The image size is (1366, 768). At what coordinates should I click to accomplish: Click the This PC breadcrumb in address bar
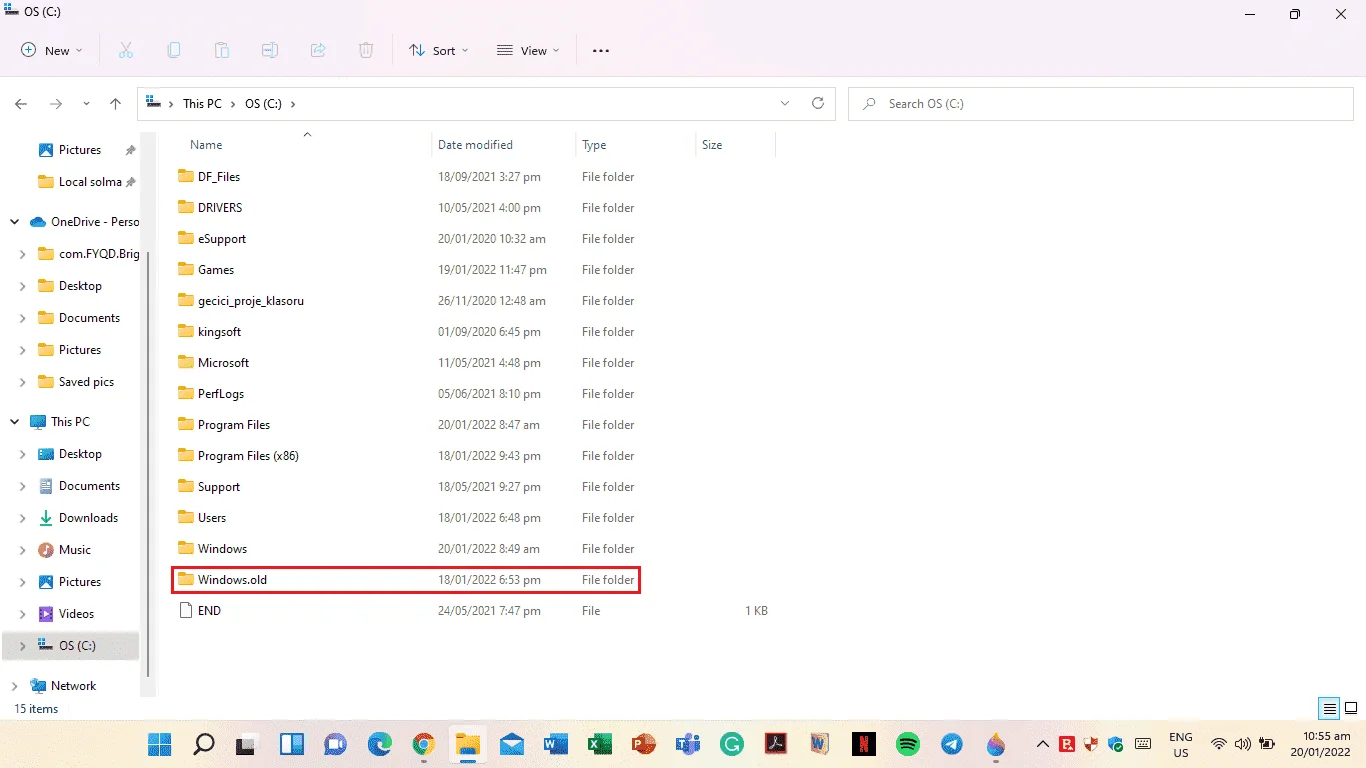(202, 103)
